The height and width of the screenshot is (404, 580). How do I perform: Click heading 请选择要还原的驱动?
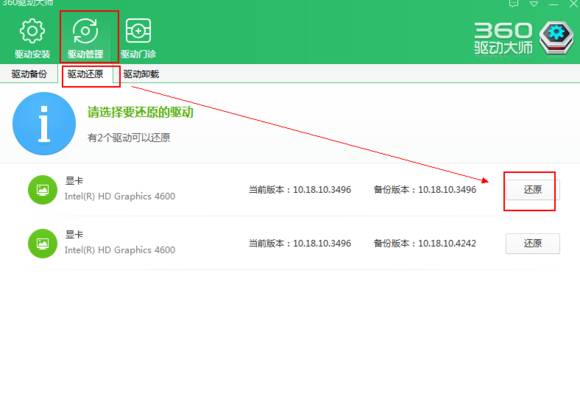pos(141,112)
